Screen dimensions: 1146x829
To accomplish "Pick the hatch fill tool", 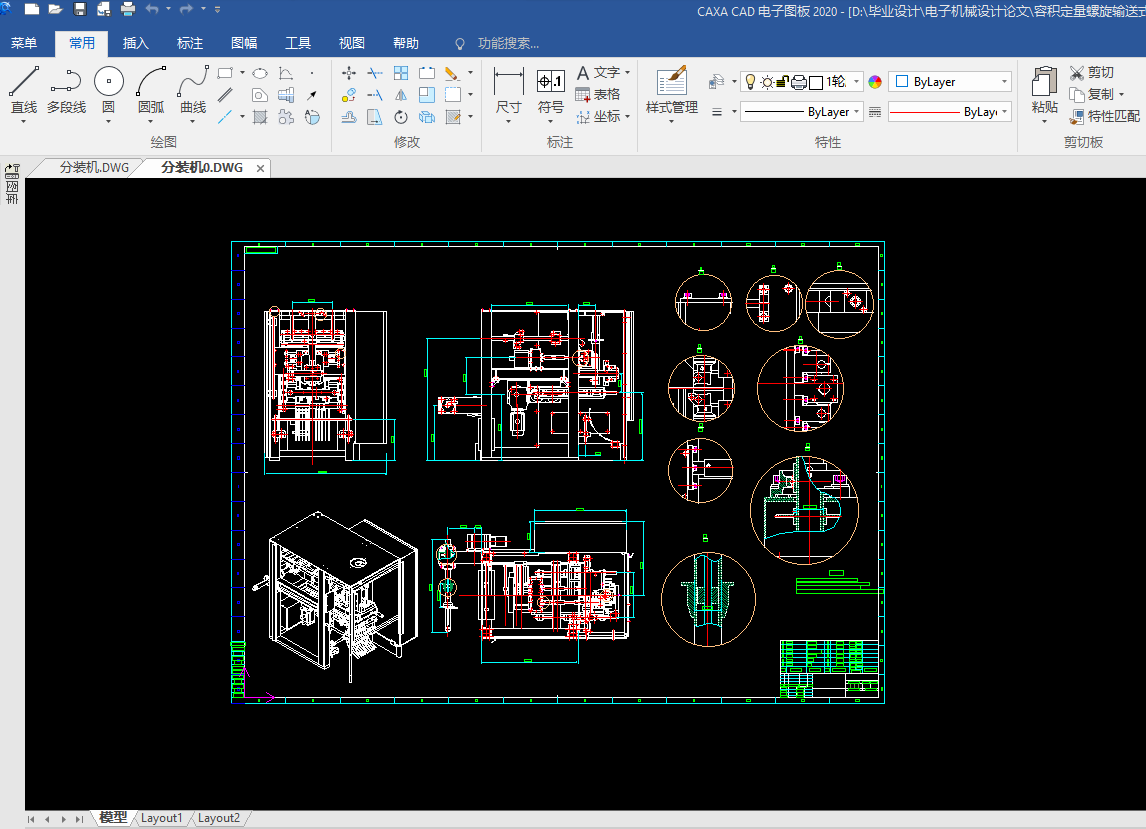I will (x=259, y=117).
